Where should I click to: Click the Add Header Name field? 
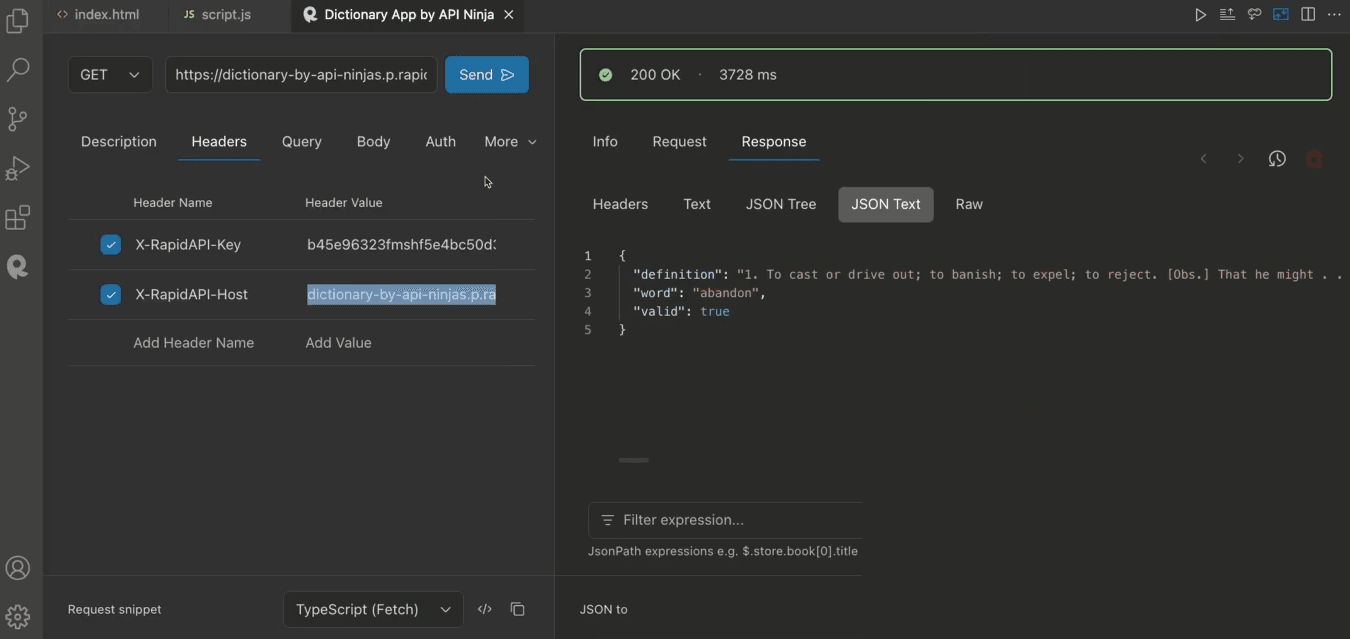[x=194, y=343]
